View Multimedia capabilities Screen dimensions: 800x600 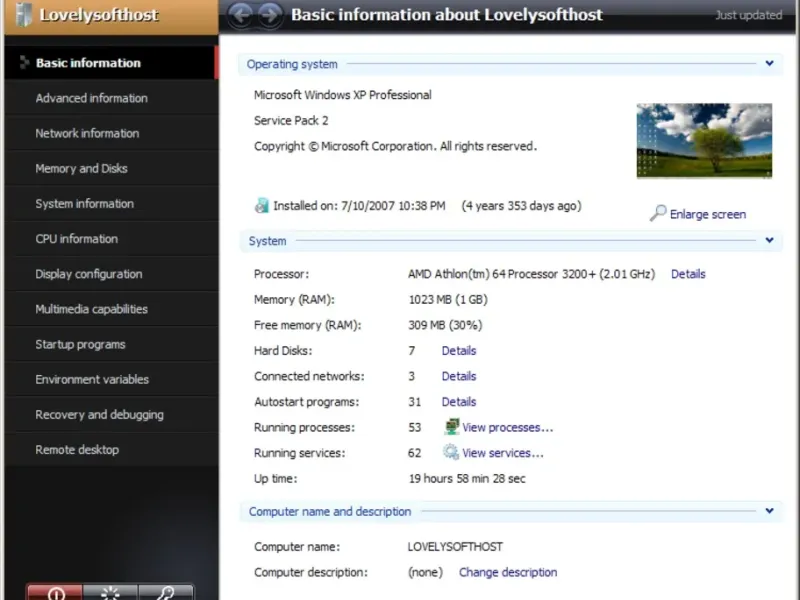click(x=111, y=309)
